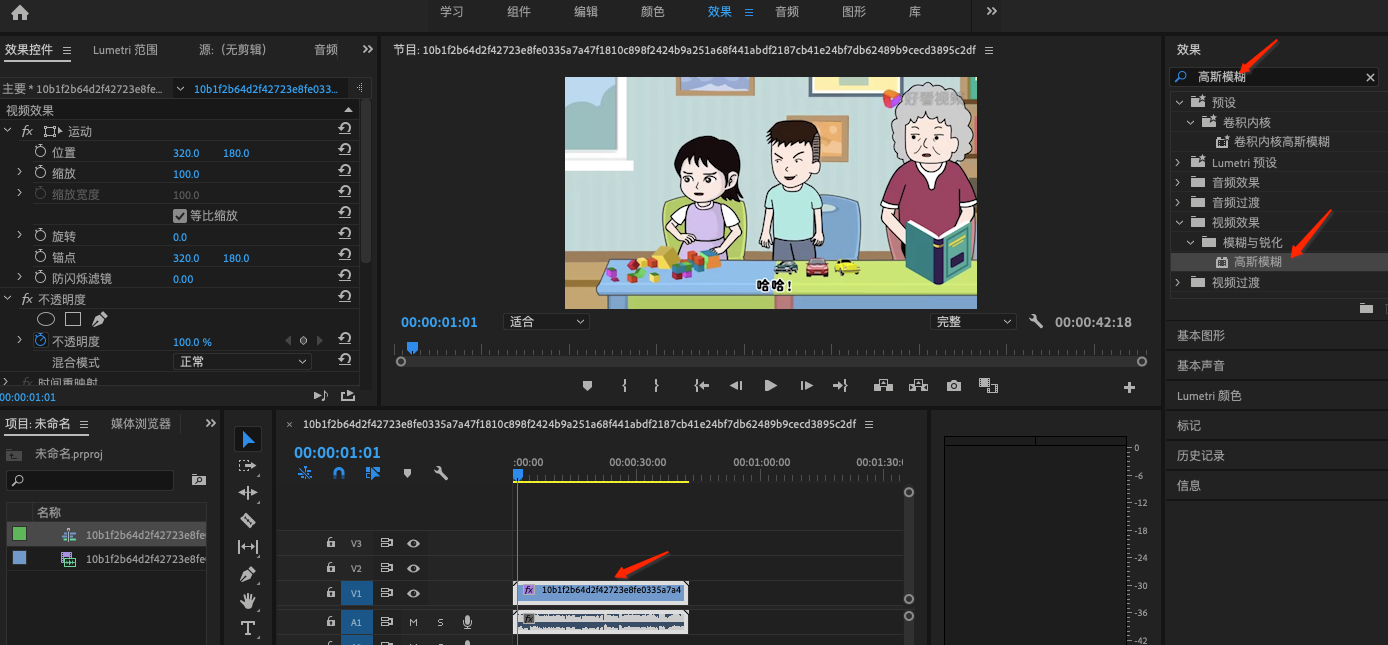
Task: Collapse the 模糊与锐化 folder
Action: (x=1190, y=242)
